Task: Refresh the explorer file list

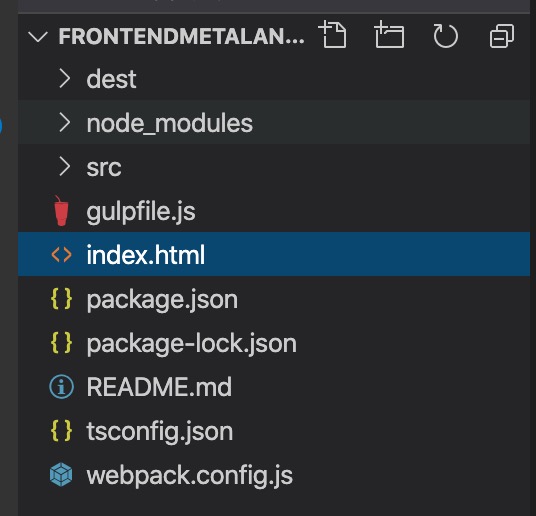Action: tap(445, 36)
